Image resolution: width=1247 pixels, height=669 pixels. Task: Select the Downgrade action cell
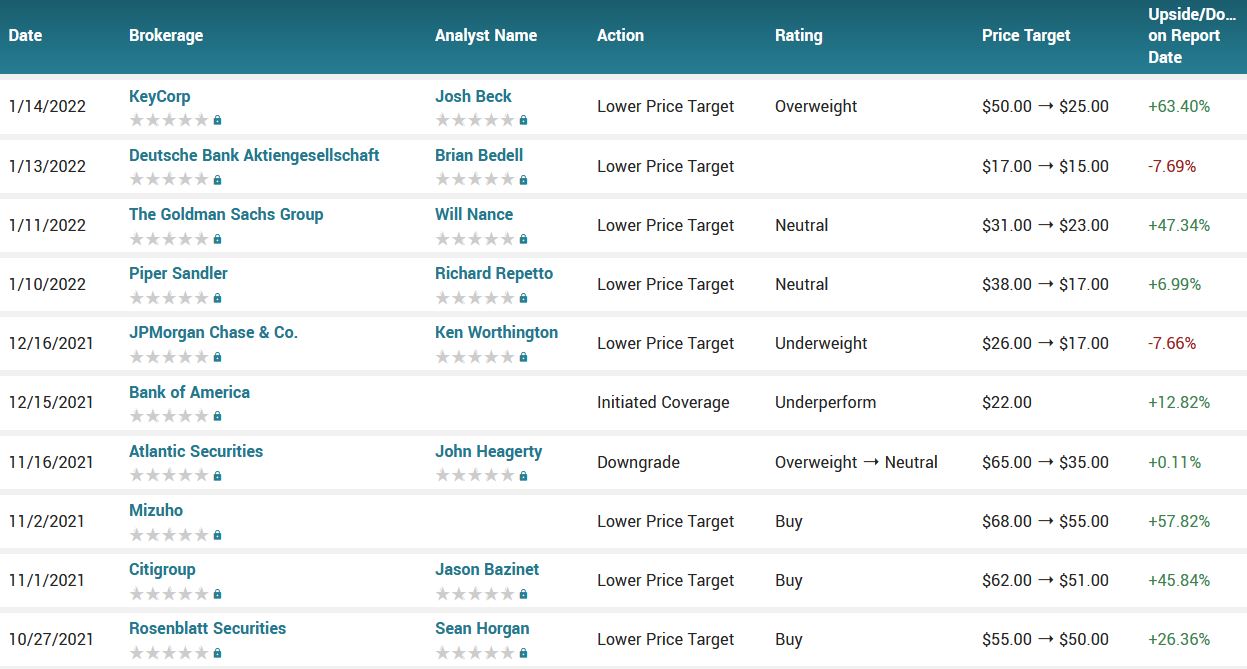click(638, 462)
